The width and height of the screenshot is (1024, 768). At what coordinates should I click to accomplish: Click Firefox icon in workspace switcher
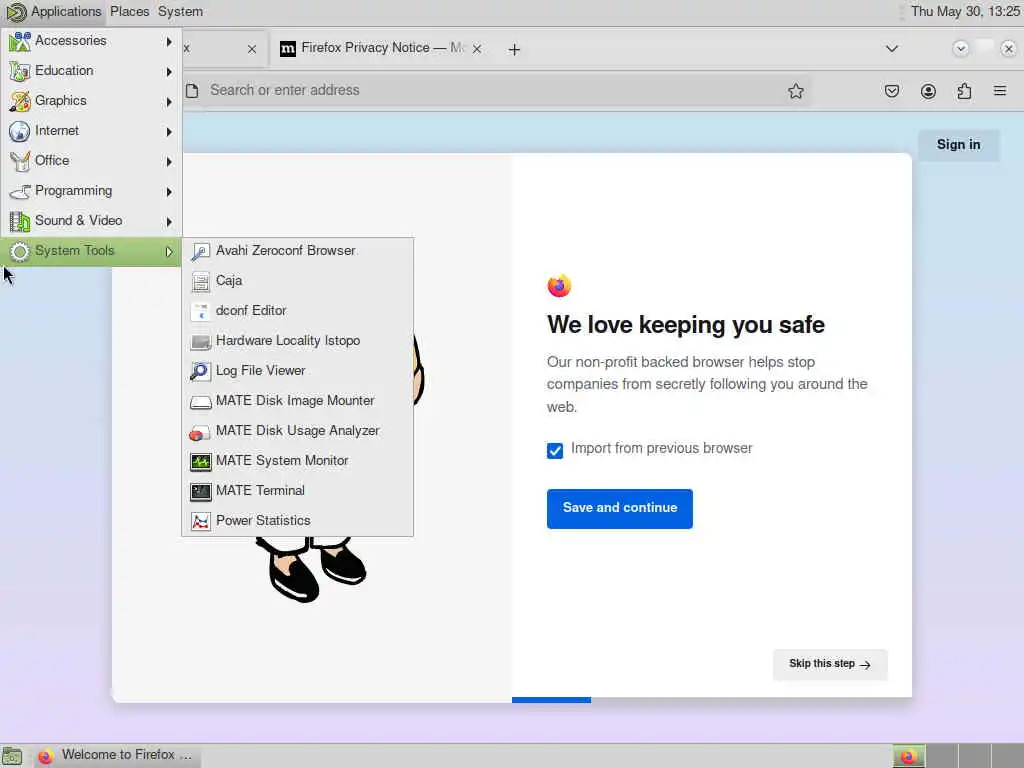(x=908, y=756)
